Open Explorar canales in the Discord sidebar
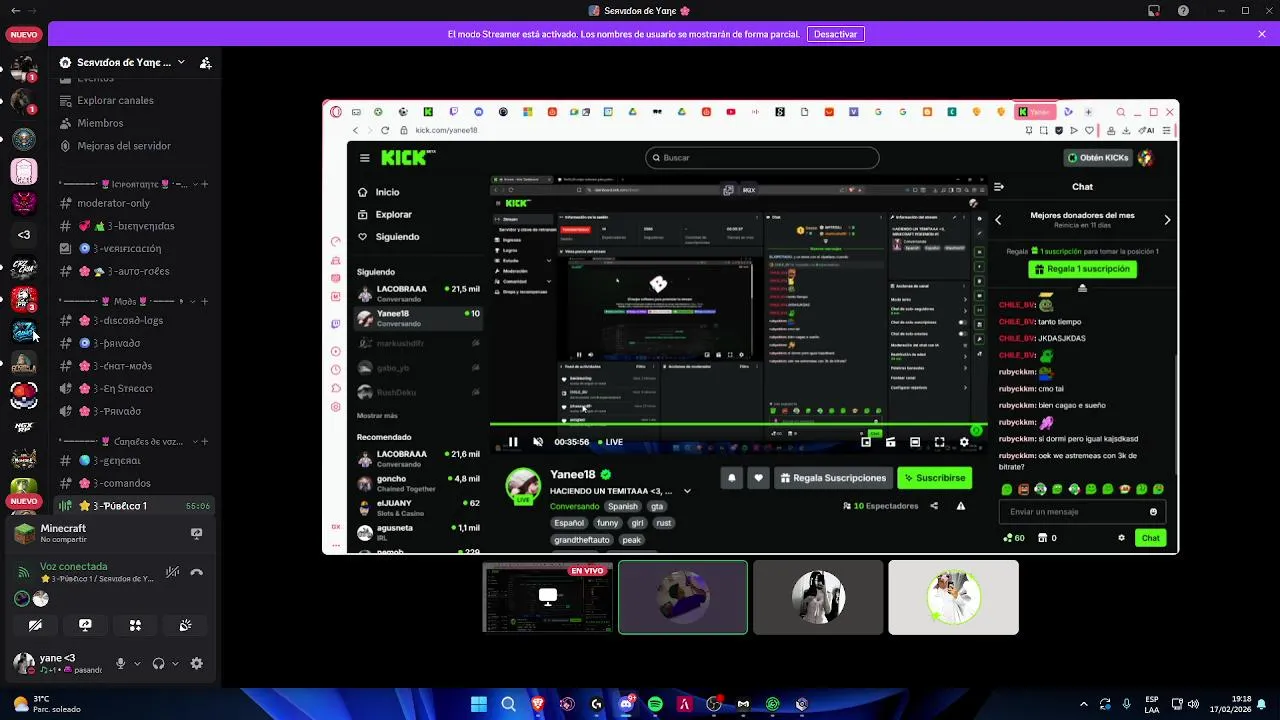The width and height of the screenshot is (1280, 720). 135,100
